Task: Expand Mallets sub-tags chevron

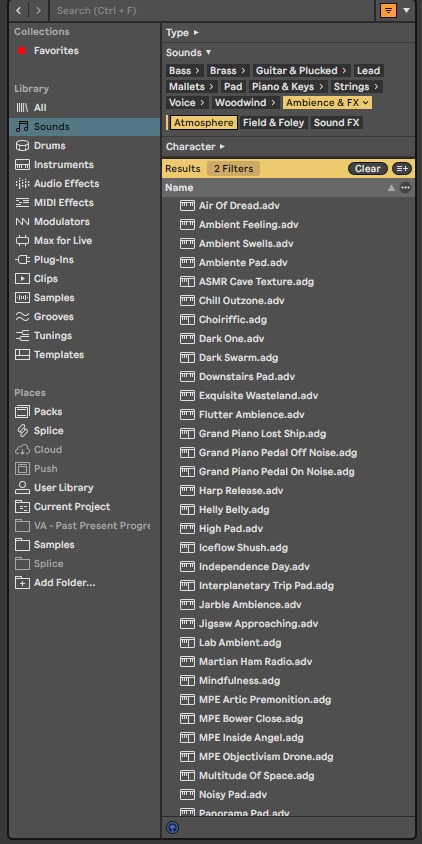Action: (212, 87)
